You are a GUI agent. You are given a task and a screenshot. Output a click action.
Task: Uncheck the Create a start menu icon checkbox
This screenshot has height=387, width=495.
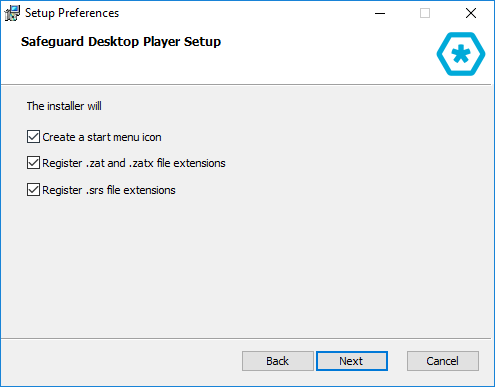coord(33,137)
